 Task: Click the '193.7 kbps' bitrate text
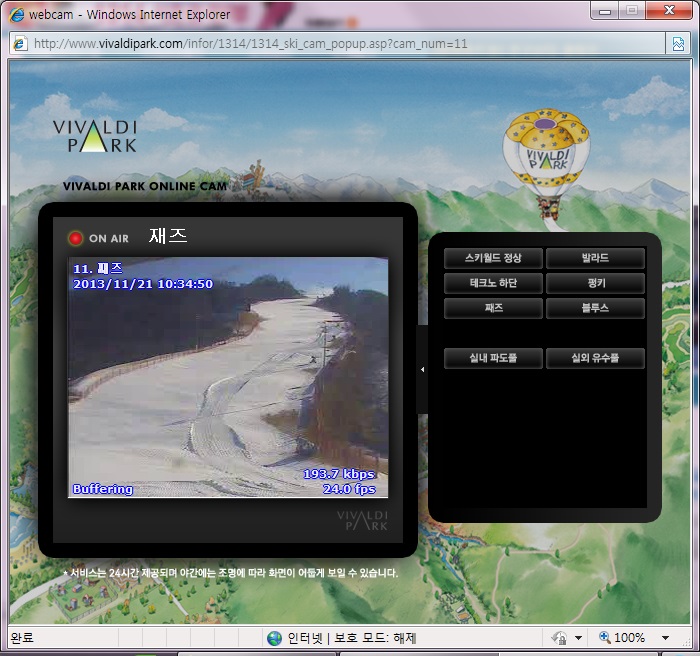tap(339, 474)
